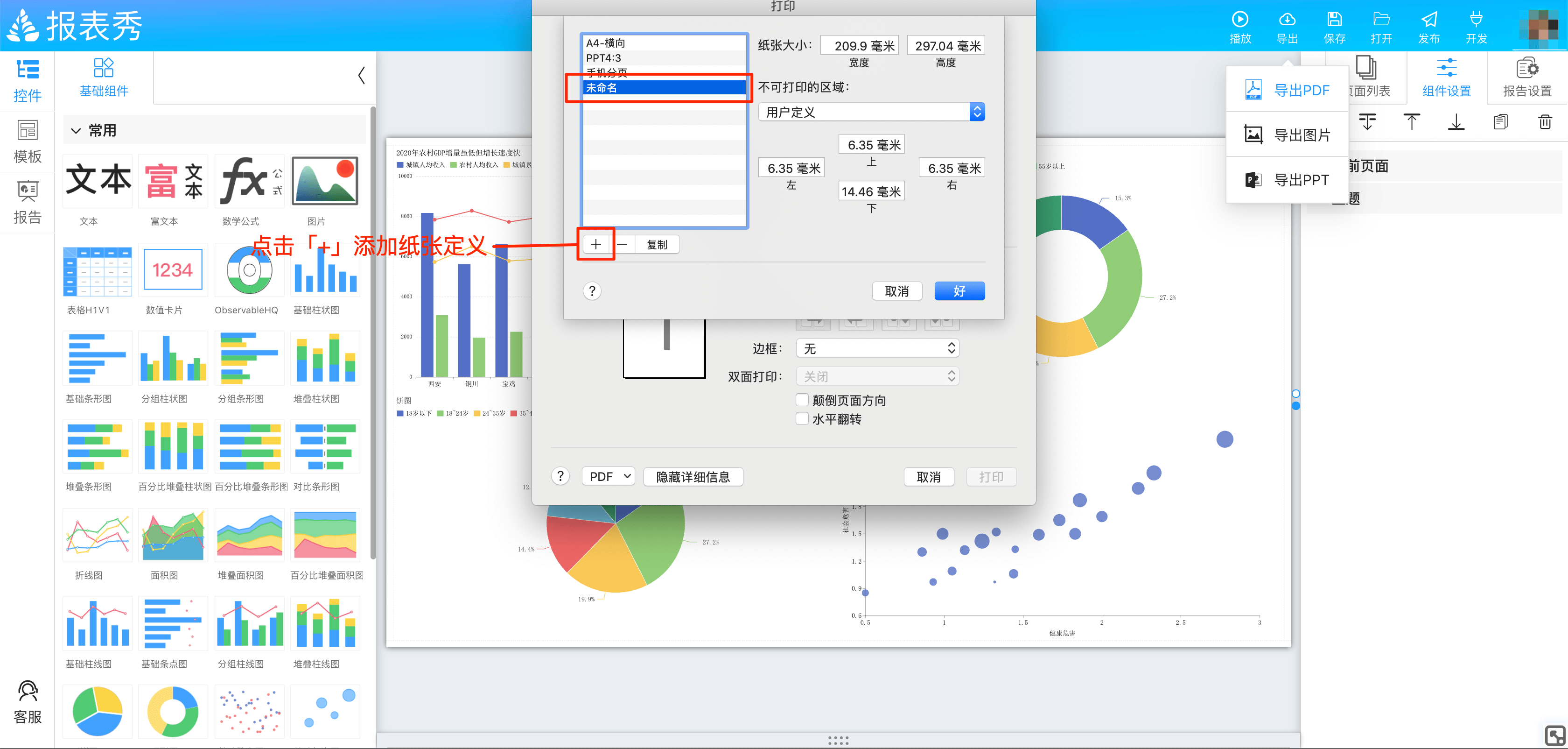Collapse the component panel with left chevron
The width and height of the screenshot is (1568, 749).
(x=362, y=76)
